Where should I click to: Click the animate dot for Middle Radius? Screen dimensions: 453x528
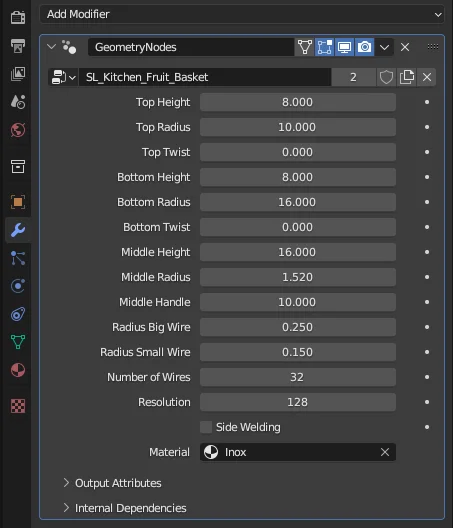tap(427, 277)
